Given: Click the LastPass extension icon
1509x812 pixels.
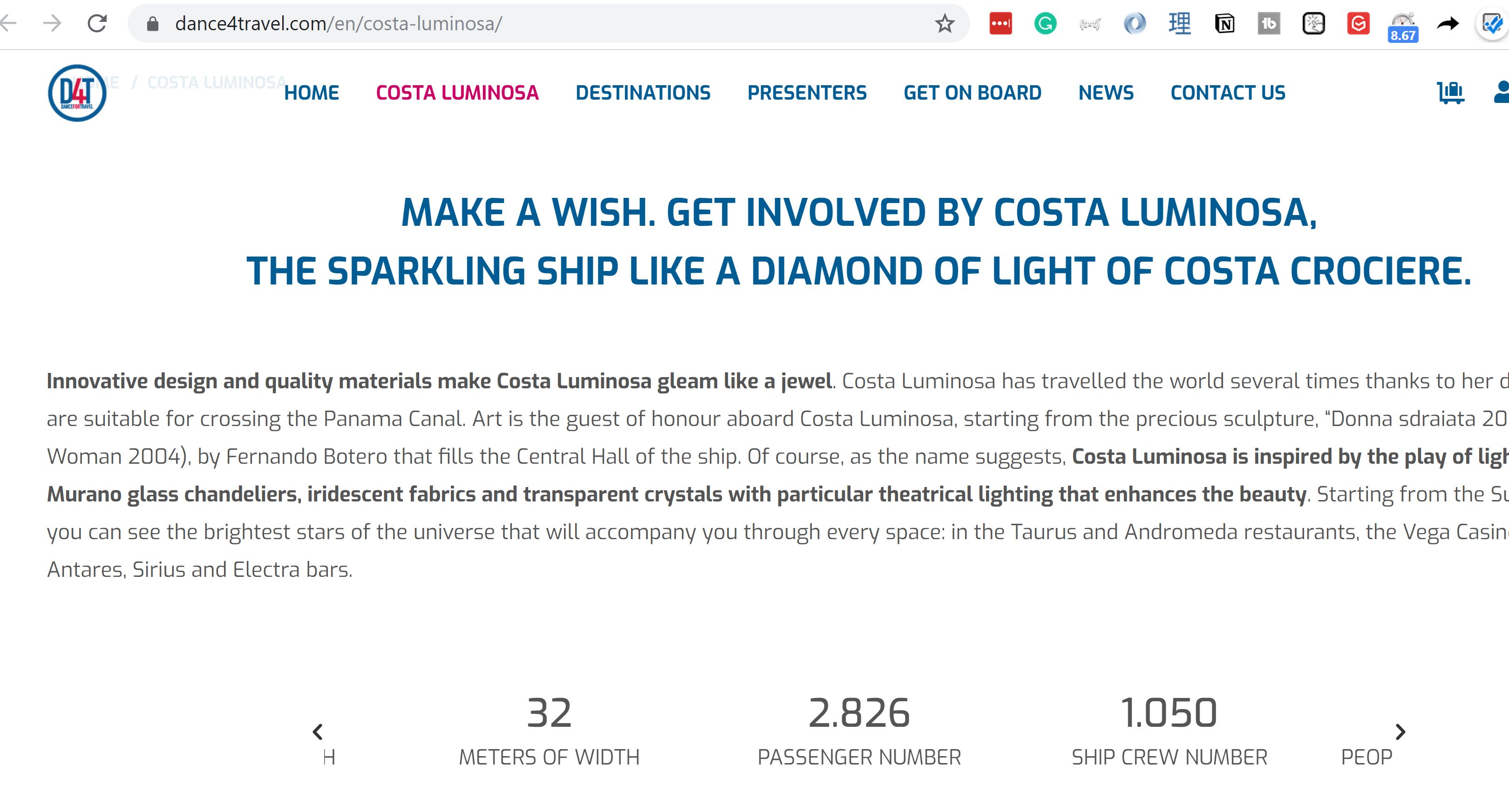Looking at the screenshot, I should [x=1000, y=24].
